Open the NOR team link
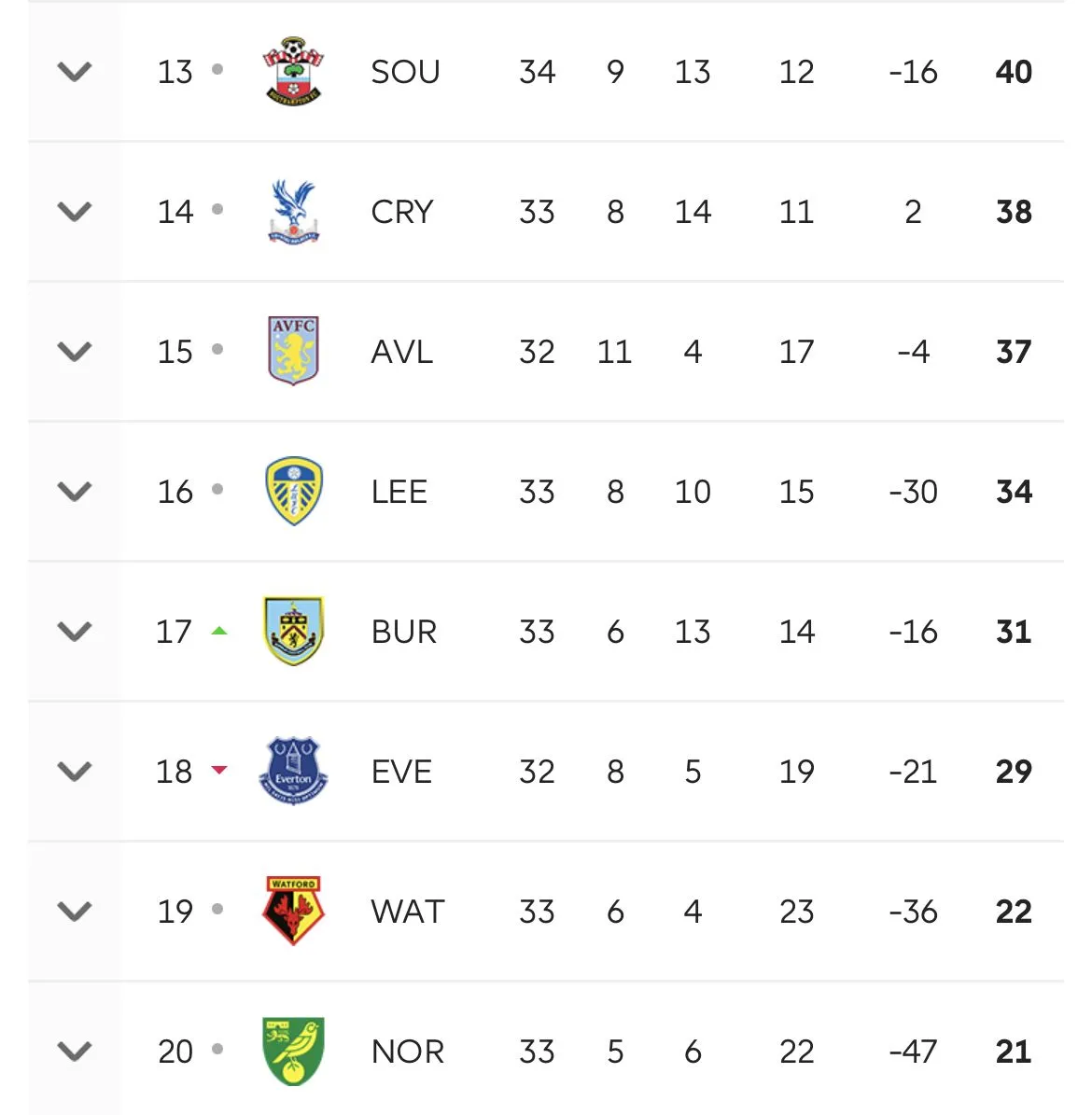Viewport: 1092px width, 1115px height. (407, 1052)
